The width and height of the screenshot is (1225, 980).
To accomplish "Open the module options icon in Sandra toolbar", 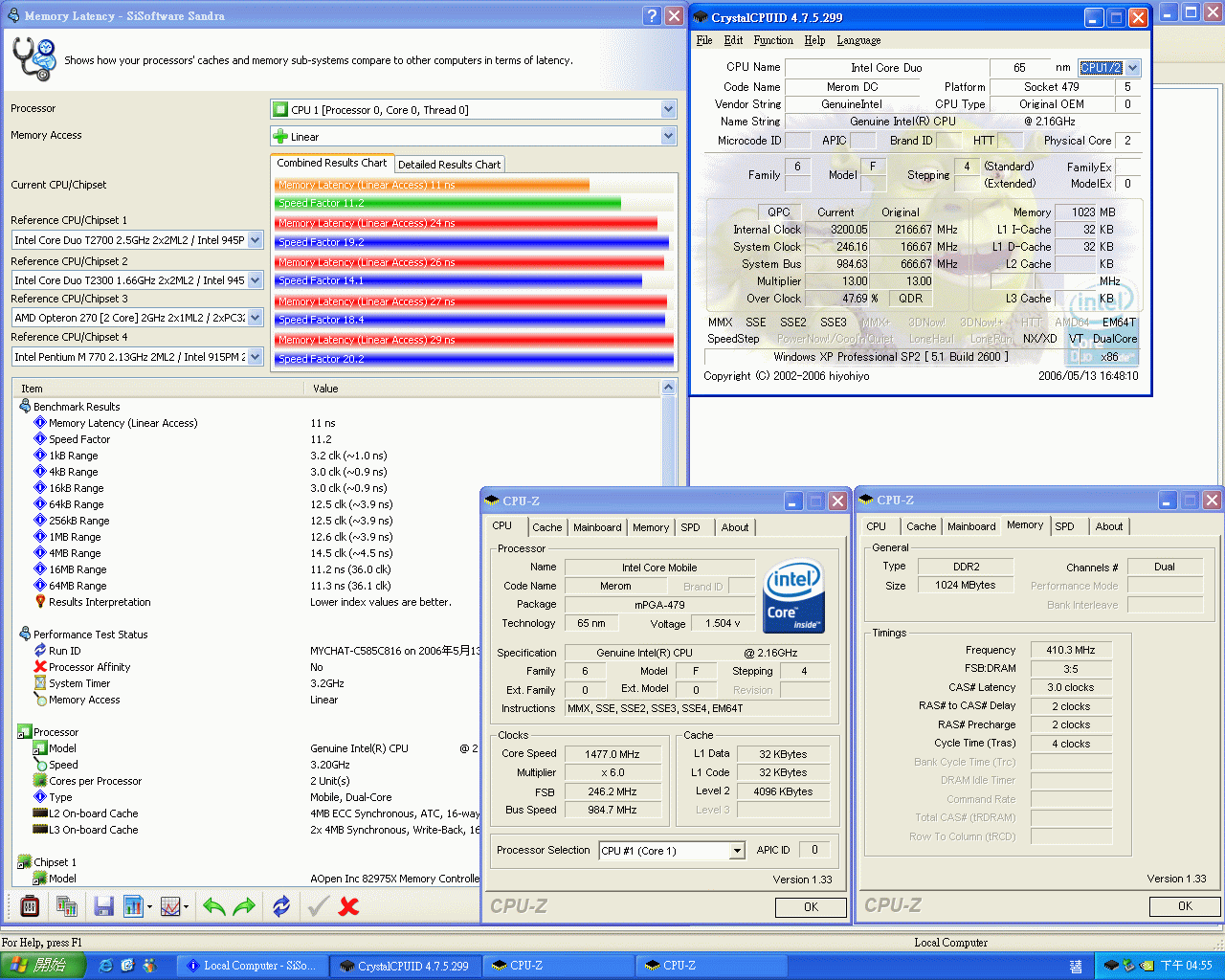I will tap(30, 905).
